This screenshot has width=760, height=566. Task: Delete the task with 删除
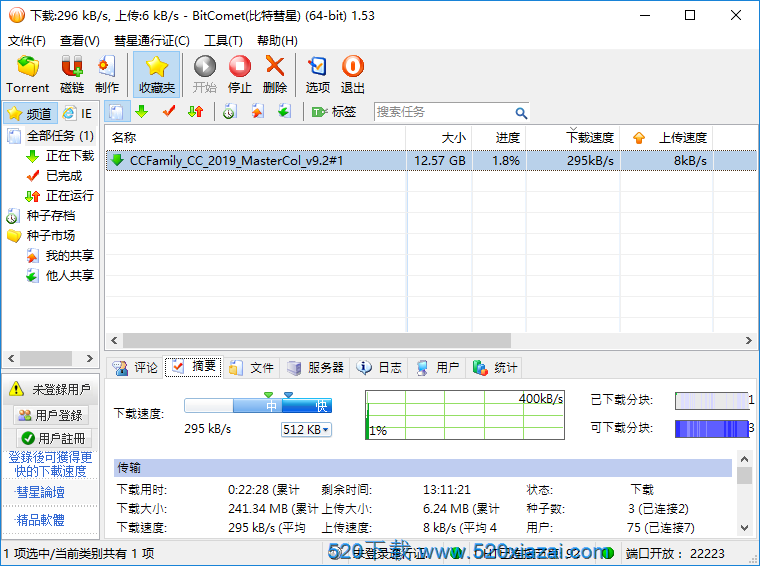pyautogui.click(x=275, y=75)
